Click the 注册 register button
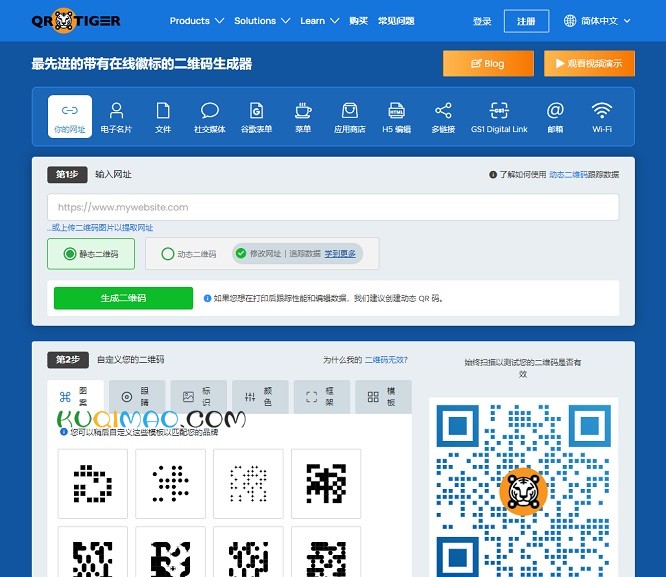666x577 pixels. (526, 21)
